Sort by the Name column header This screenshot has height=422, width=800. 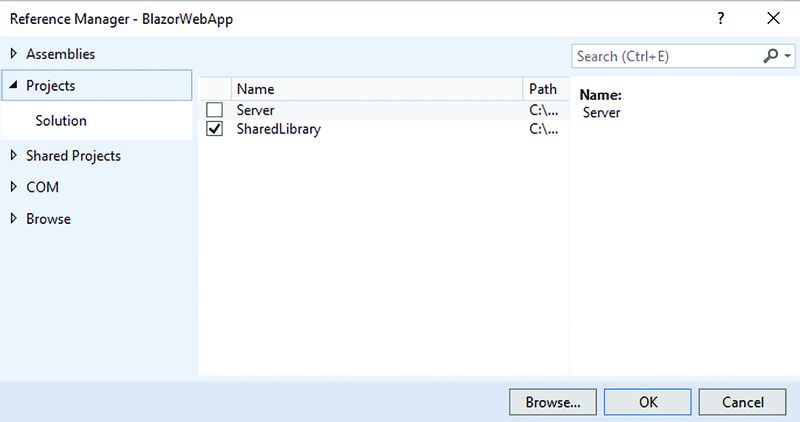377,89
